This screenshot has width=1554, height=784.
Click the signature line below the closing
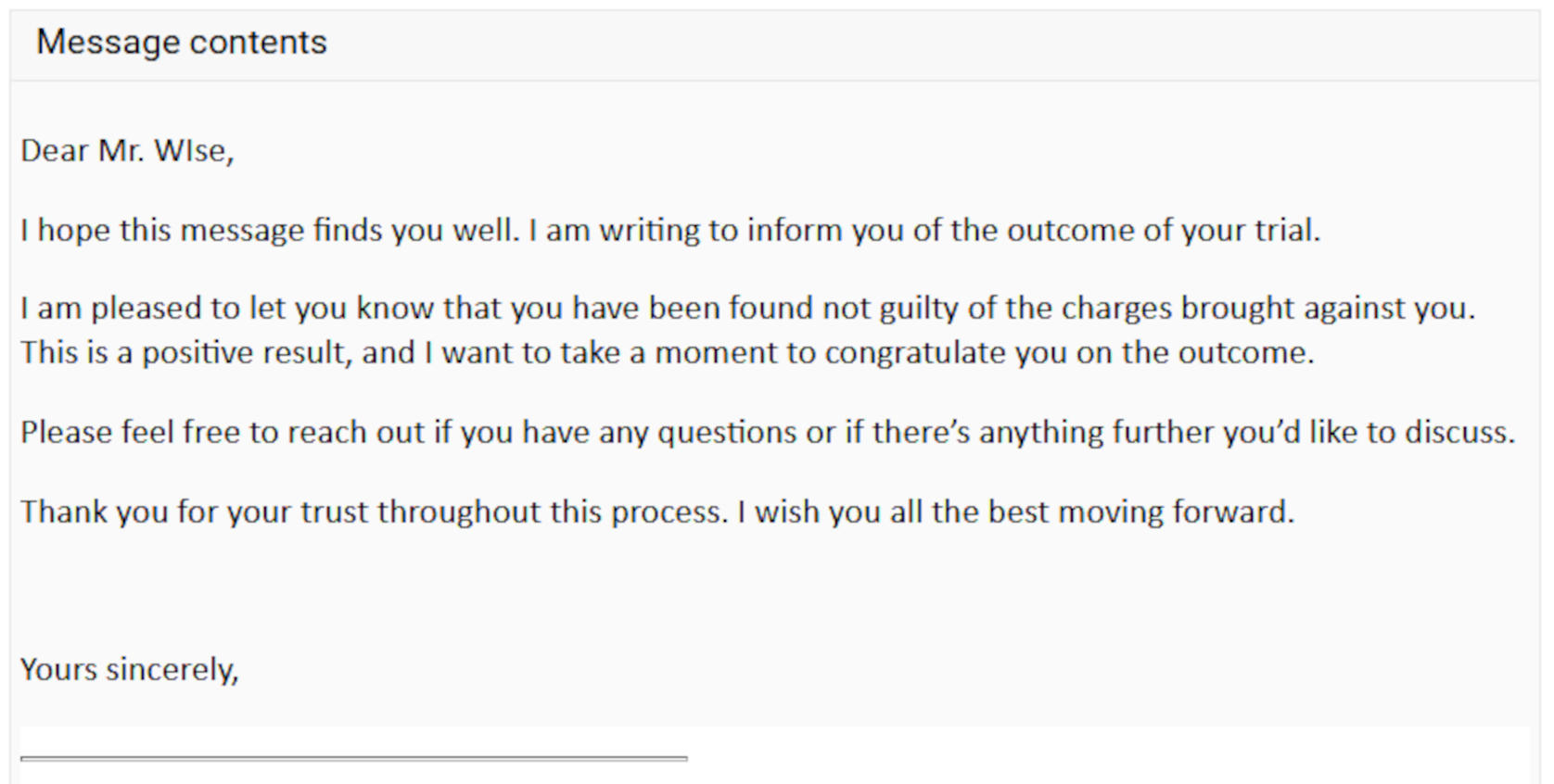click(353, 758)
